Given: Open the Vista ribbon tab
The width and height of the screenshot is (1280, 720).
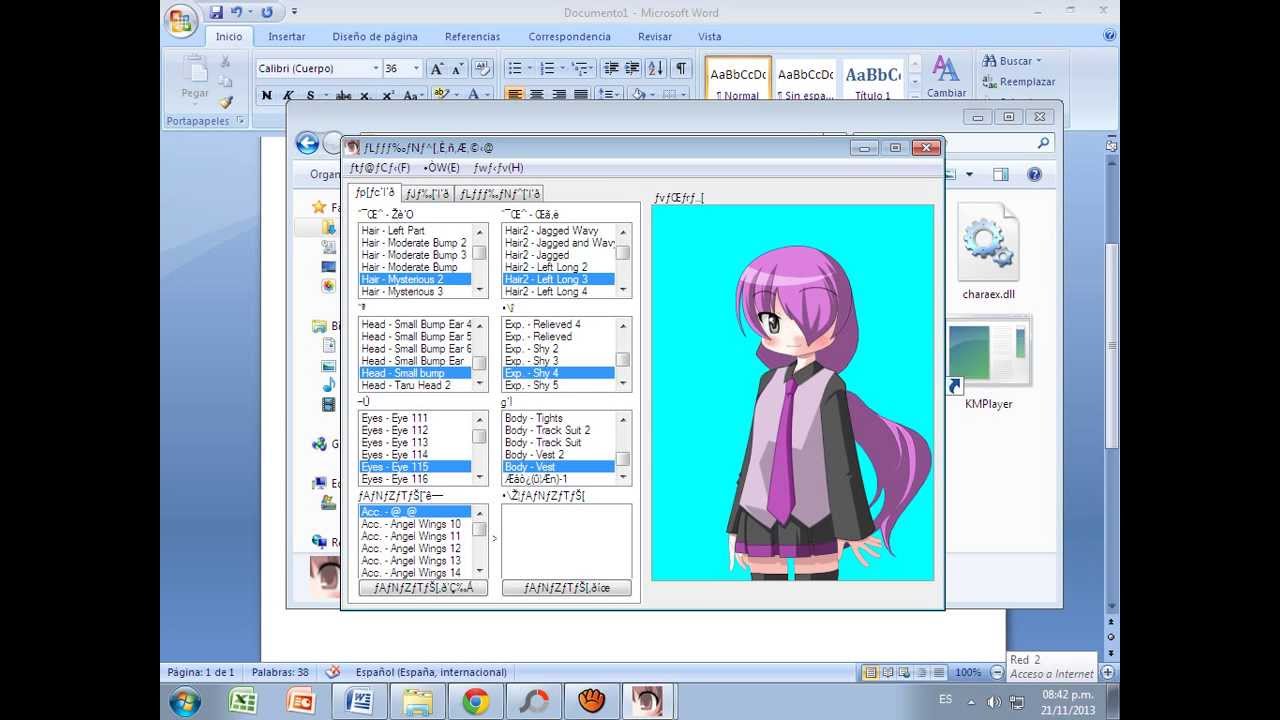Looking at the screenshot, I should point(710,37).
